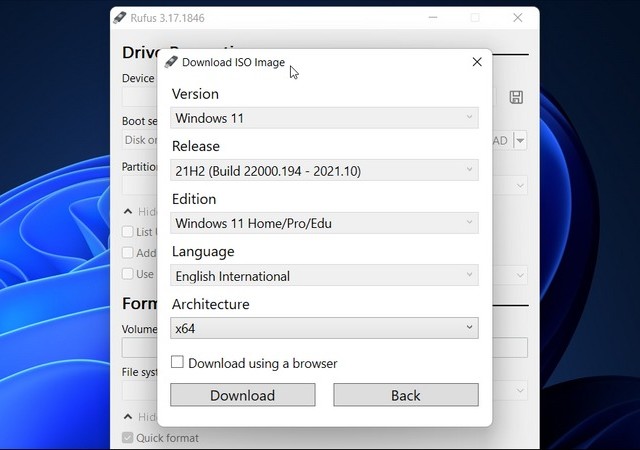Expand the Release dropdown showing 21H2

(x=324, y=171)
